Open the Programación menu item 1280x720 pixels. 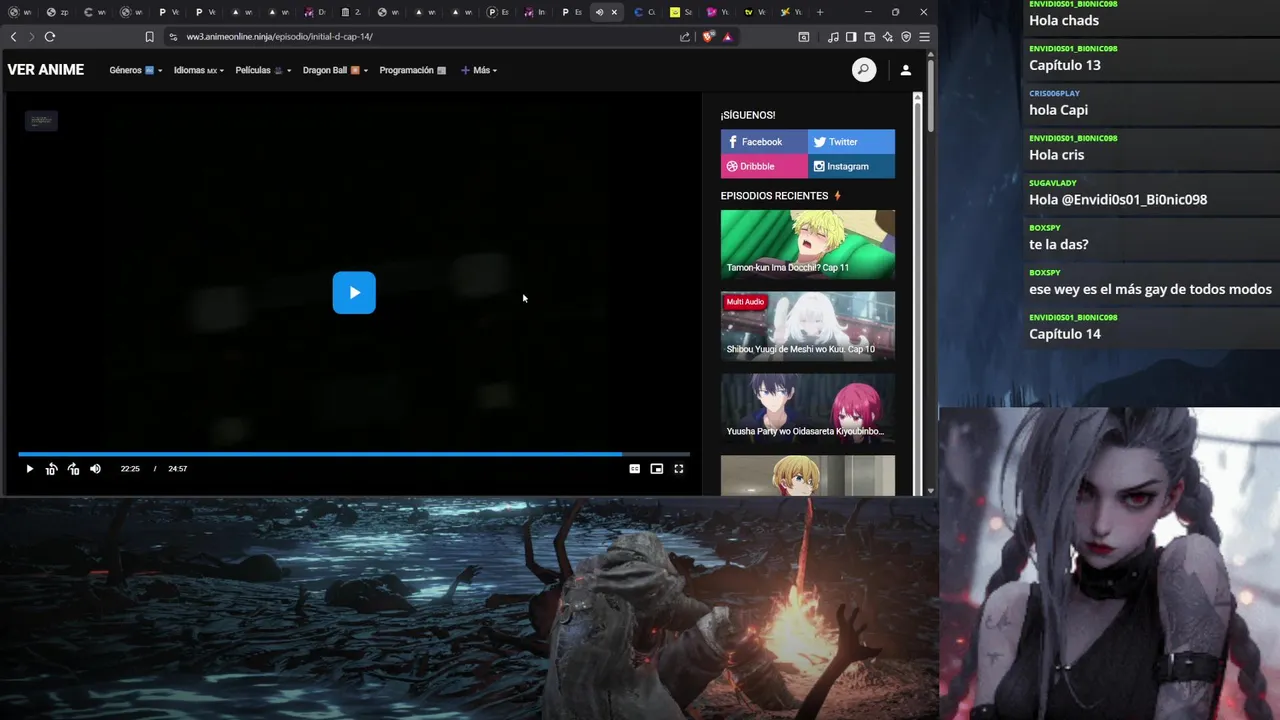(412, 70)
